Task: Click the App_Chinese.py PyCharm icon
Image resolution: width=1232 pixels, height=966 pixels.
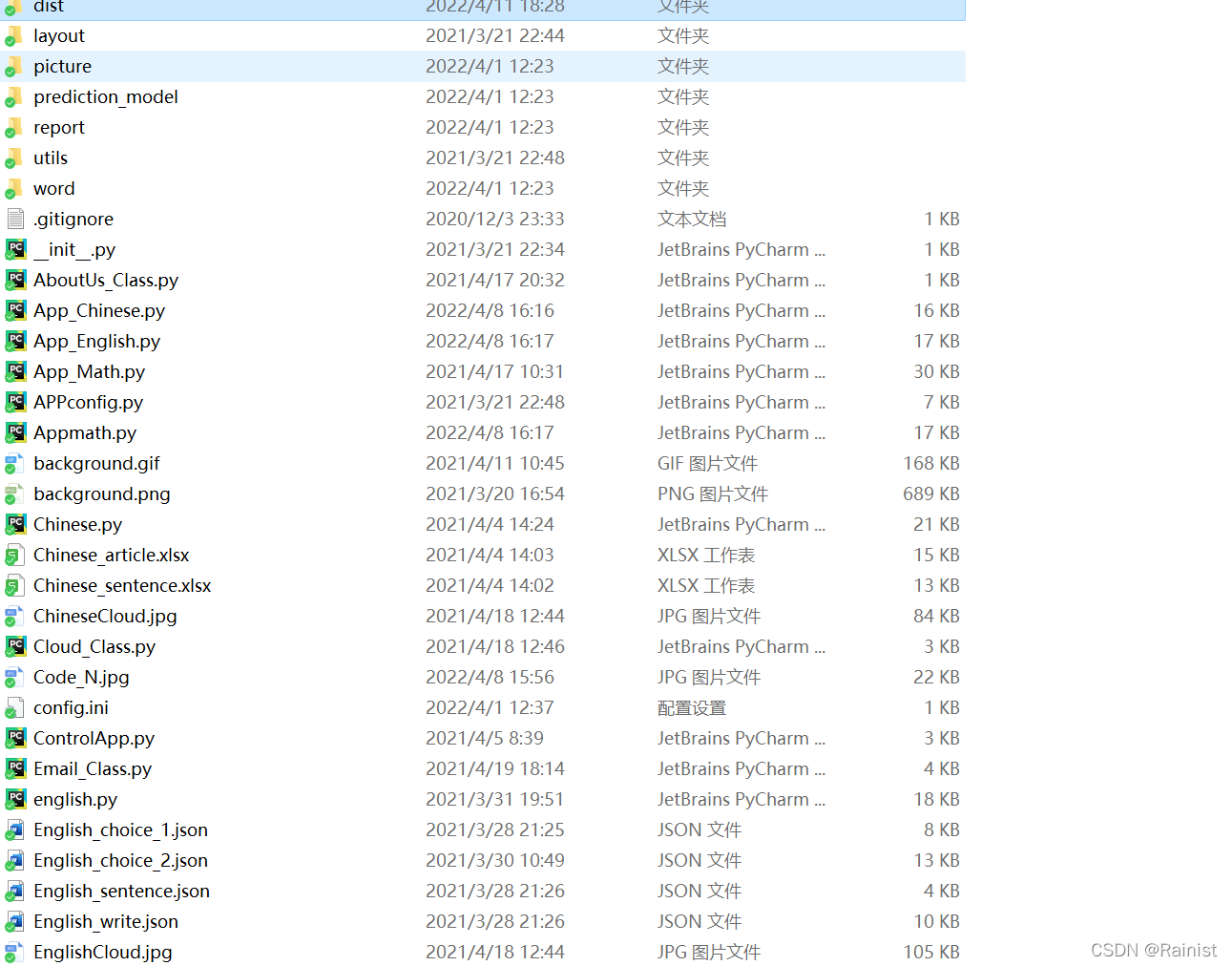Action: click(14, 311)
